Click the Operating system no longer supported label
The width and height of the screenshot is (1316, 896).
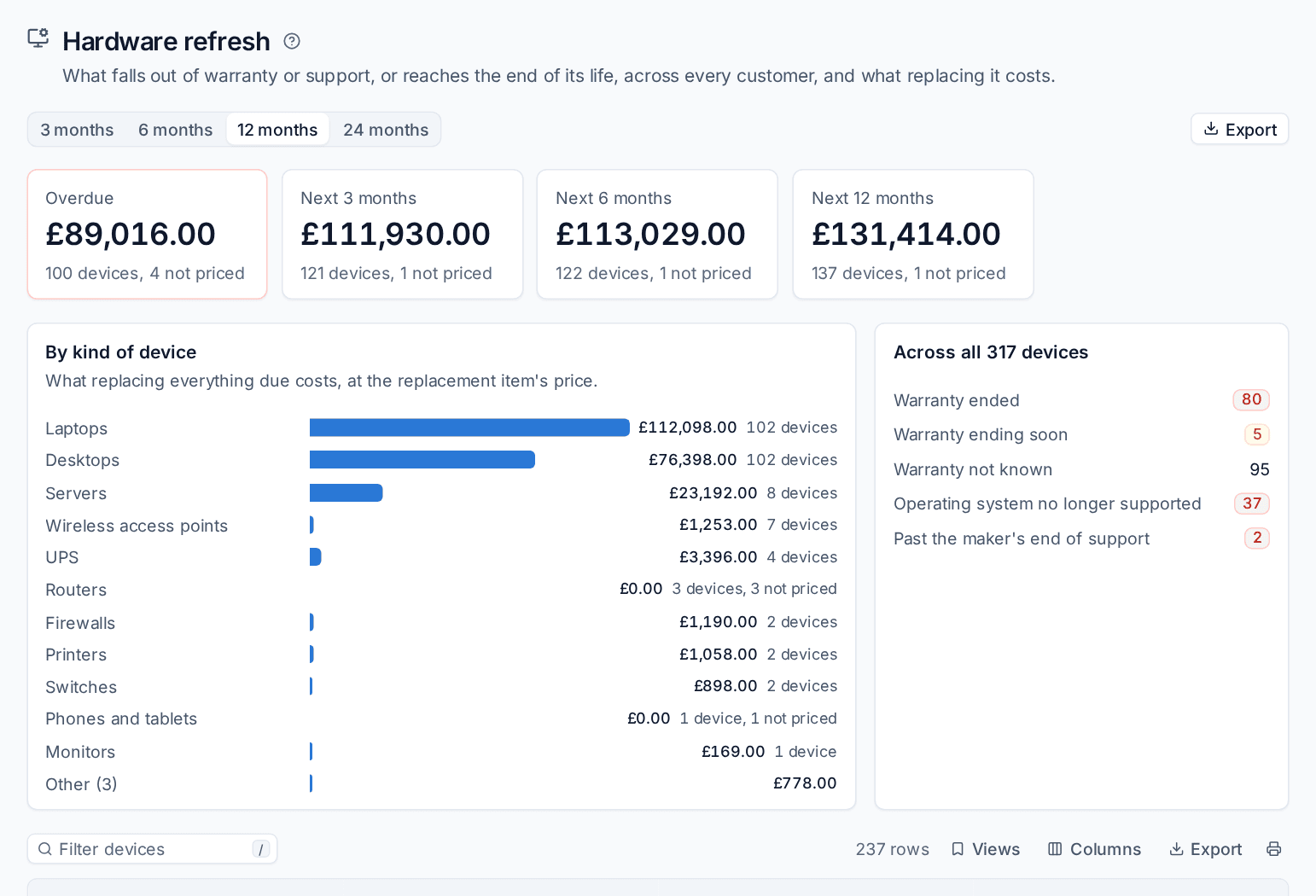click(1047, 503)
